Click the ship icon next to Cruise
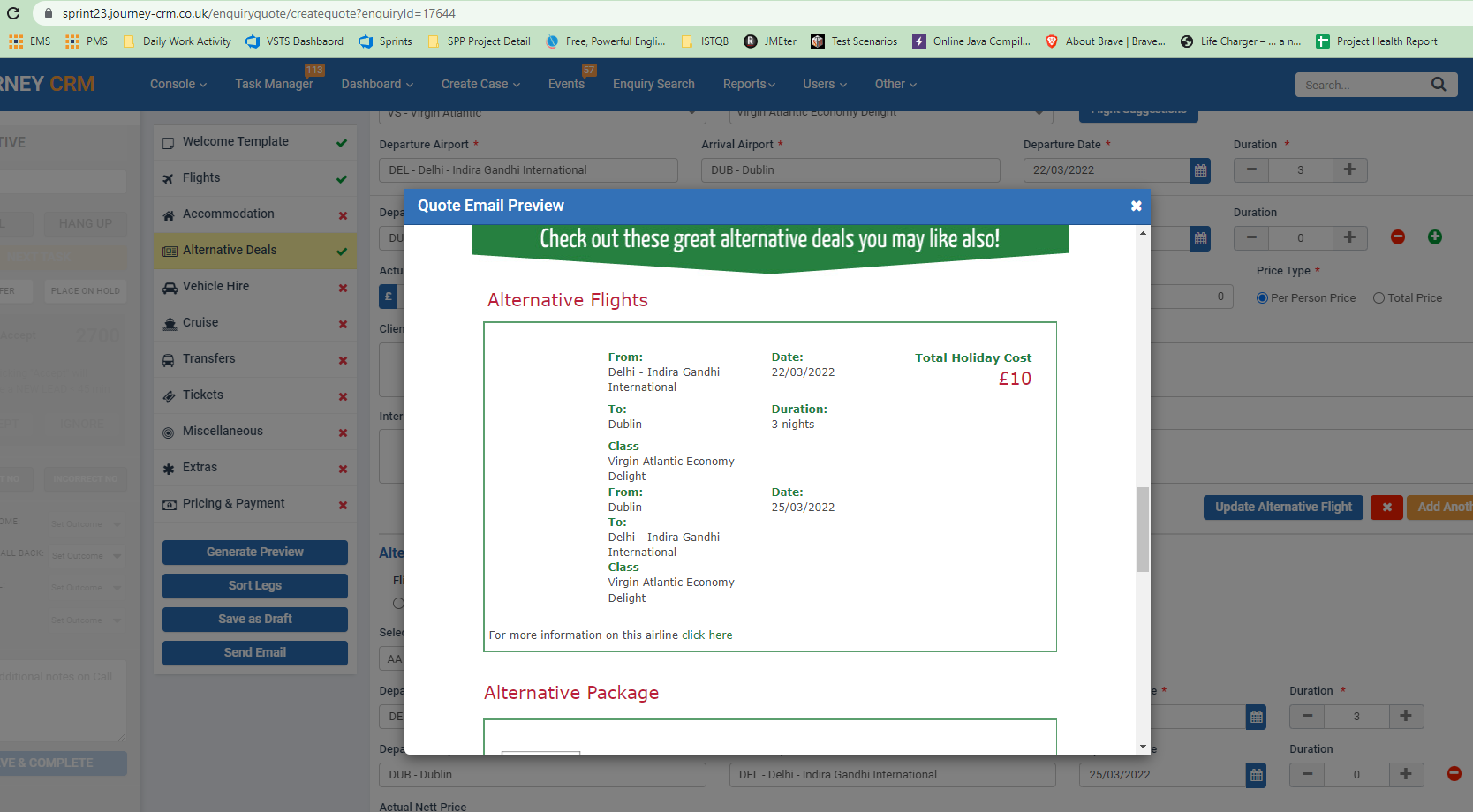Viewport: 1473px width, 812px height. (x=170, y=324)
